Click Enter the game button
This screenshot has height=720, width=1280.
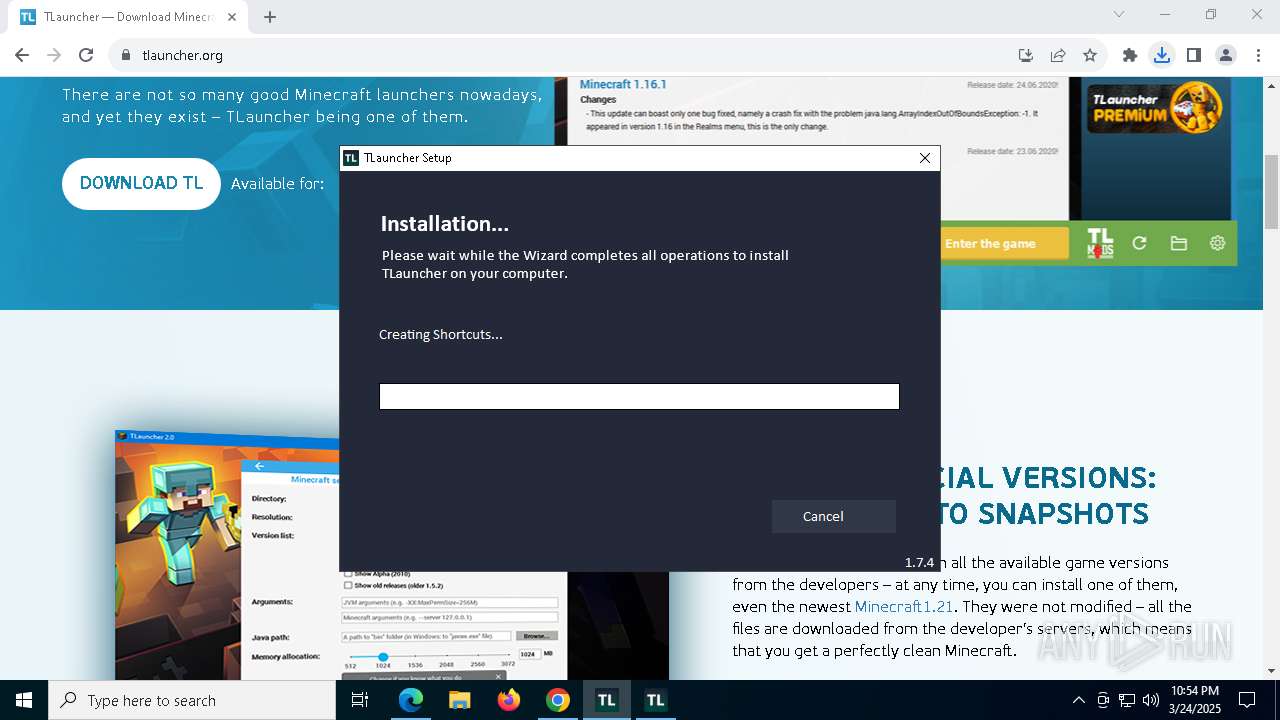click(x=1005, y=243)
